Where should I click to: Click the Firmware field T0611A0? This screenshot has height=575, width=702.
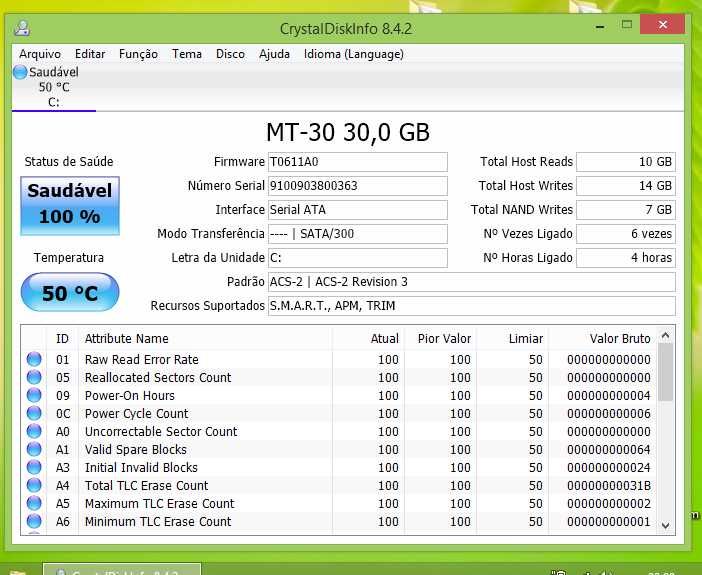click(358, 162)
